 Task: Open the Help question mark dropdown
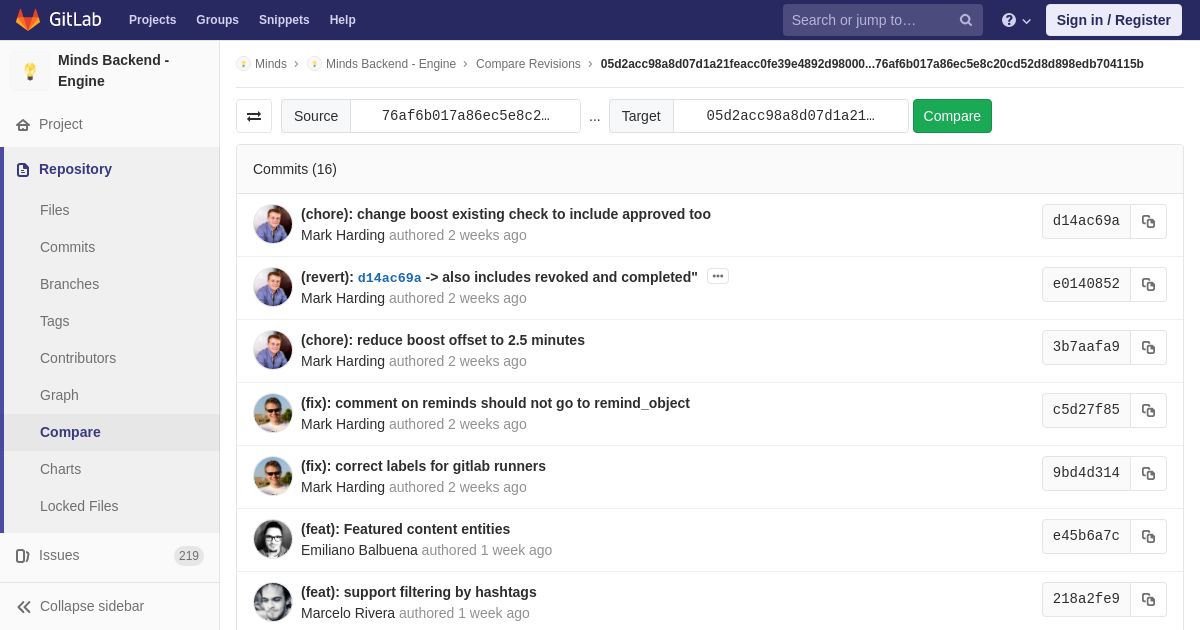tap(1016, 20)
